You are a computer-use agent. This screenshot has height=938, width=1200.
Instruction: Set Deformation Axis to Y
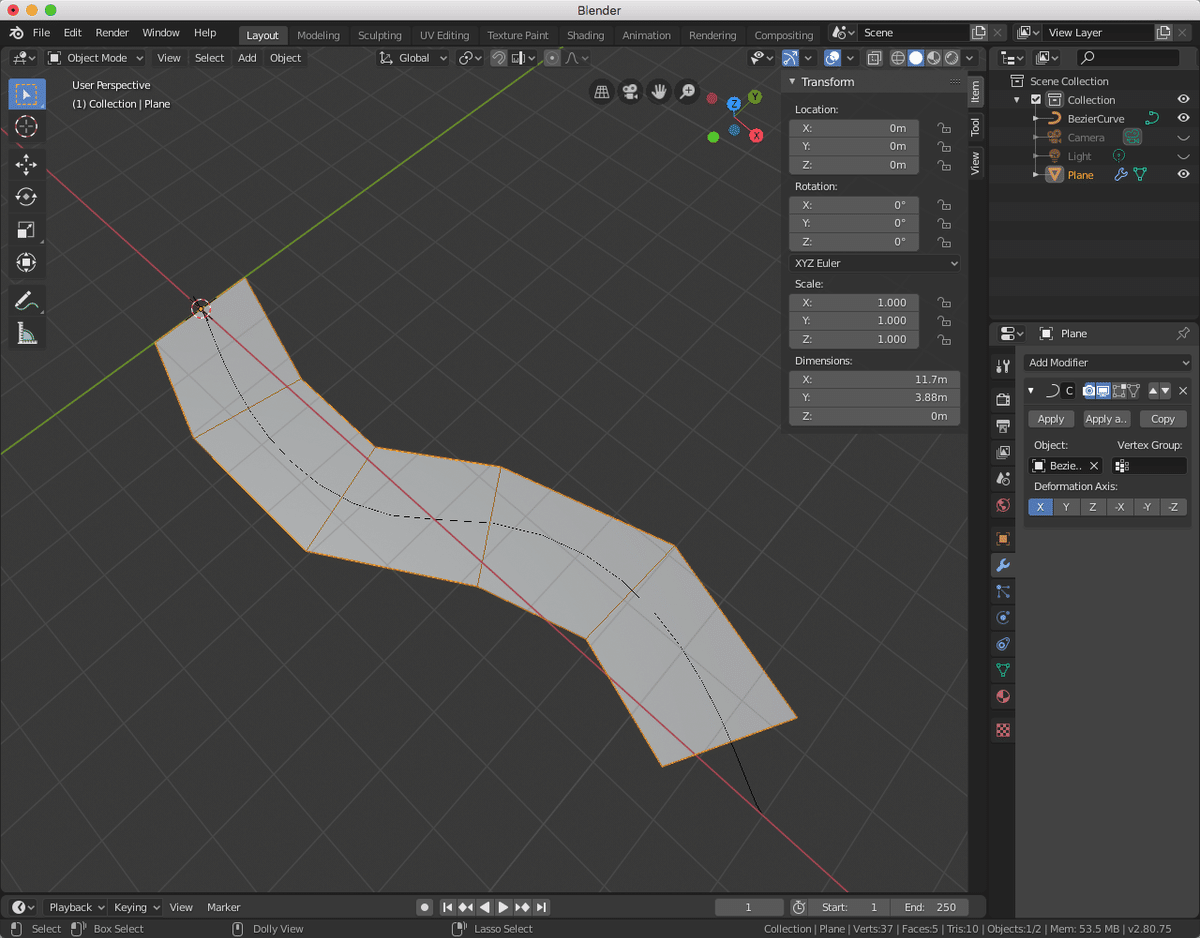pos(1066,507)
